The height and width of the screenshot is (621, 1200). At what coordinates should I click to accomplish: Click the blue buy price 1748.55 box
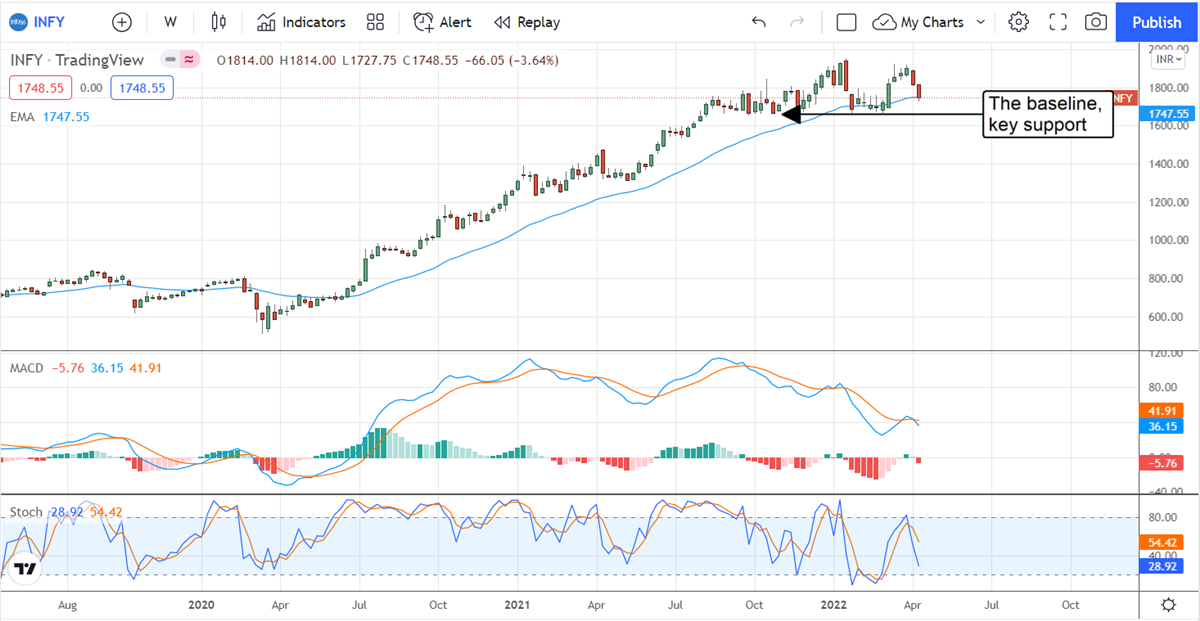point(142,88)
